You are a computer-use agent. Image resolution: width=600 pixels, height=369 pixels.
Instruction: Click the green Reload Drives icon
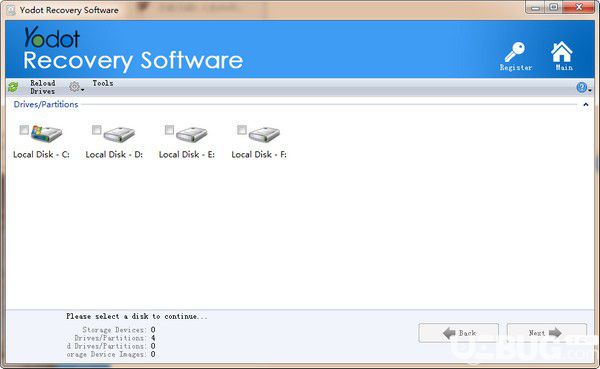13,87
